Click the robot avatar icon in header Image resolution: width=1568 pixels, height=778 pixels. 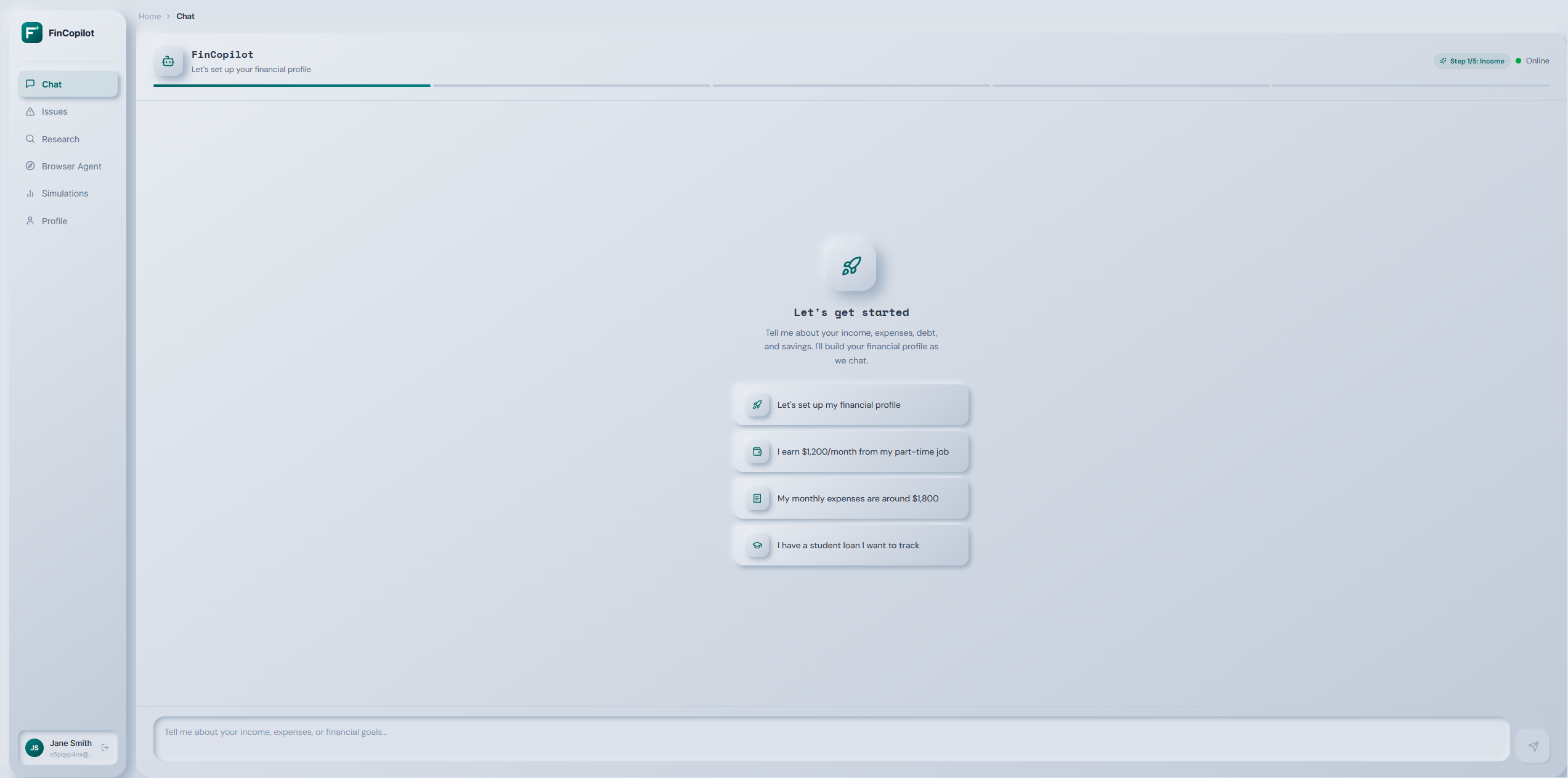168,61
